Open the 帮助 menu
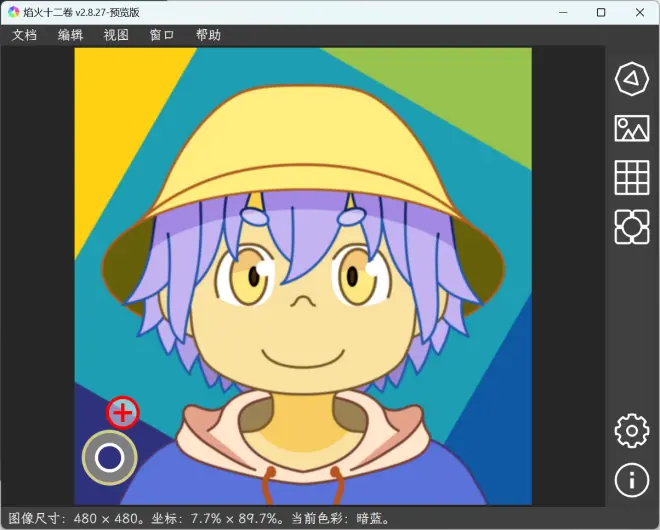The height and width of the screenshot is (530, 660). pyautogui.click(x=208, y=35)
